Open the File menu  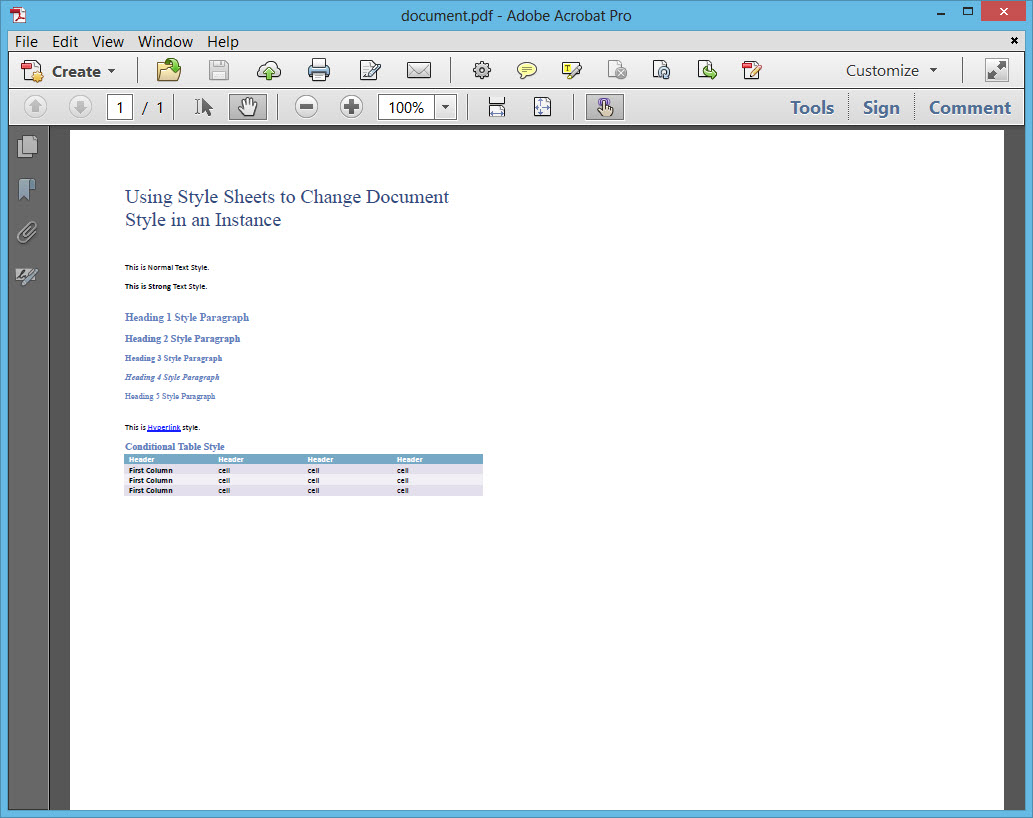26,41
